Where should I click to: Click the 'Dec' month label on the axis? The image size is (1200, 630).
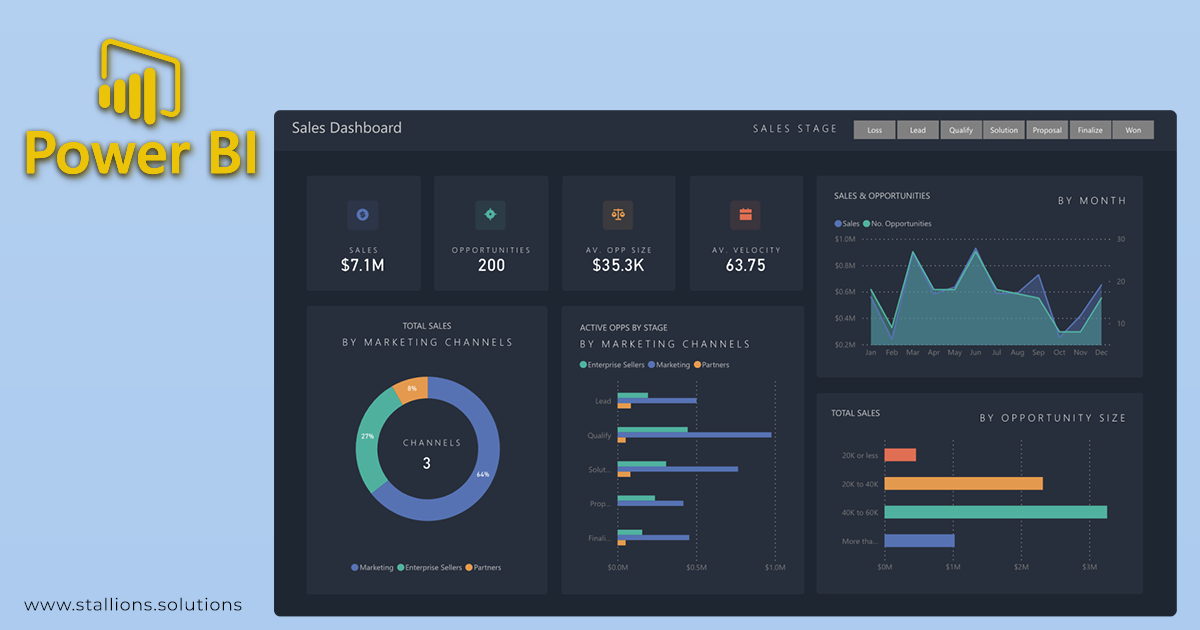point(1101,353)
